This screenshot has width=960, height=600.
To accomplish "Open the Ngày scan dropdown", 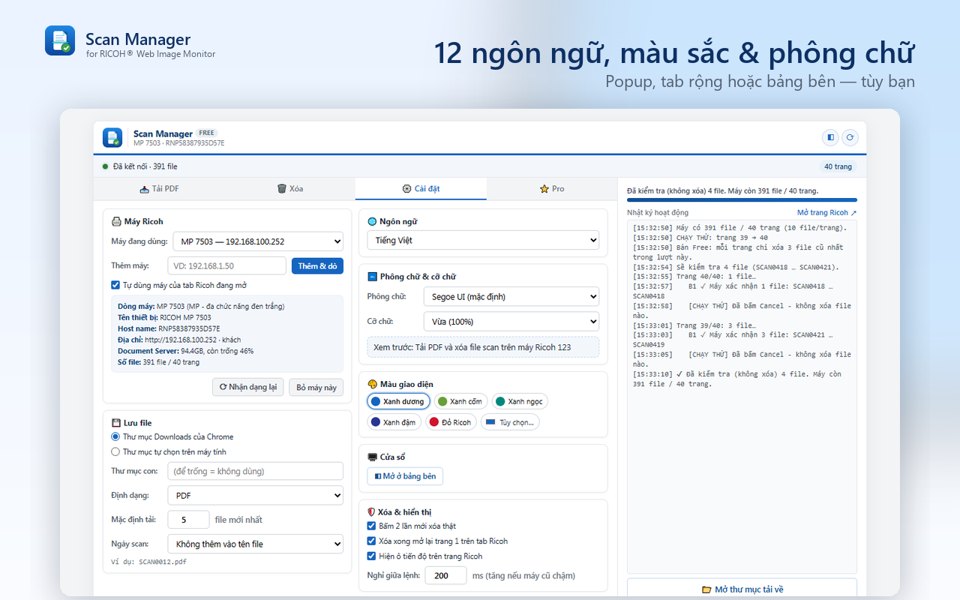I will 255,544.
